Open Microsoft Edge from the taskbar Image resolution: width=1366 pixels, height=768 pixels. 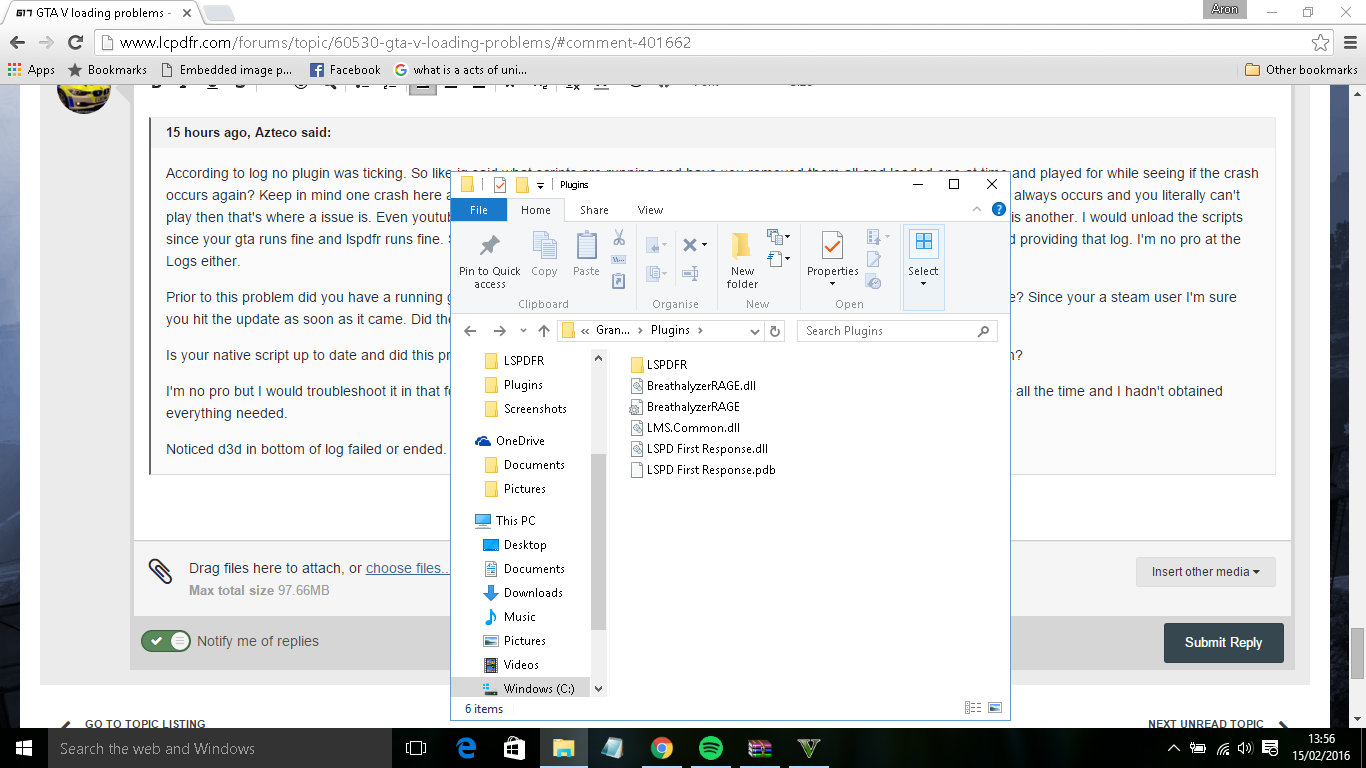pyautogui.click(x=466, y=748)
